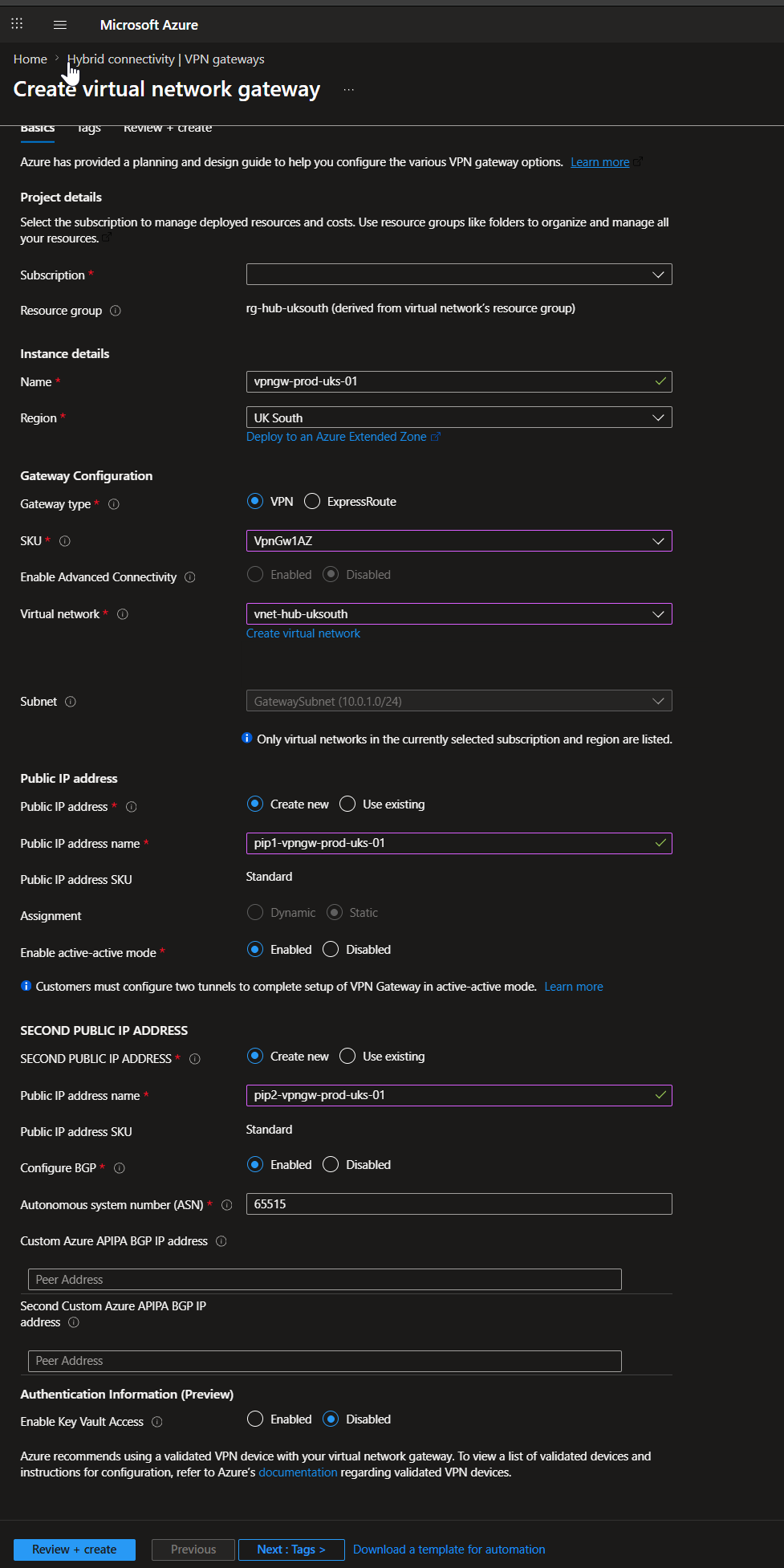Show info tooltip for Configure BGP
The height and width of the screenshot is (1568, 784).
point(120,1168)
